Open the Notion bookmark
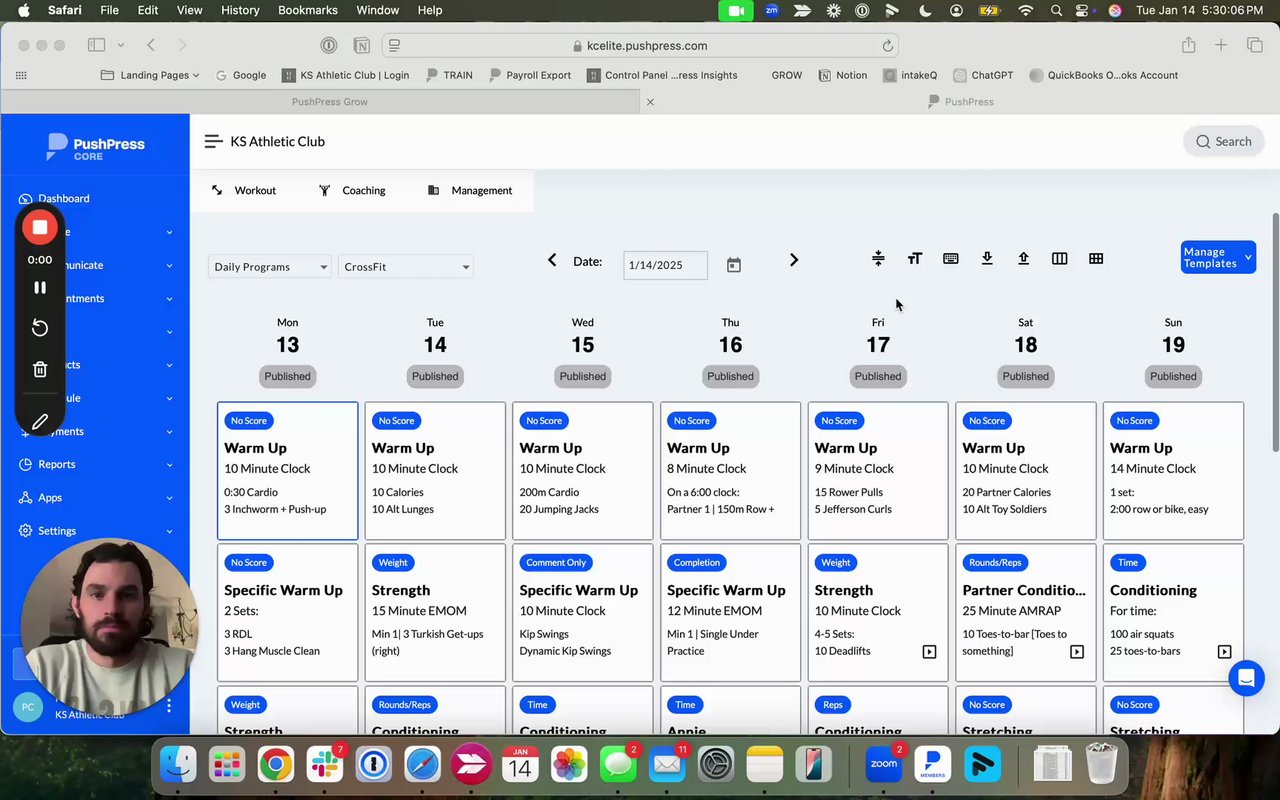 click(x=843, y=75)
